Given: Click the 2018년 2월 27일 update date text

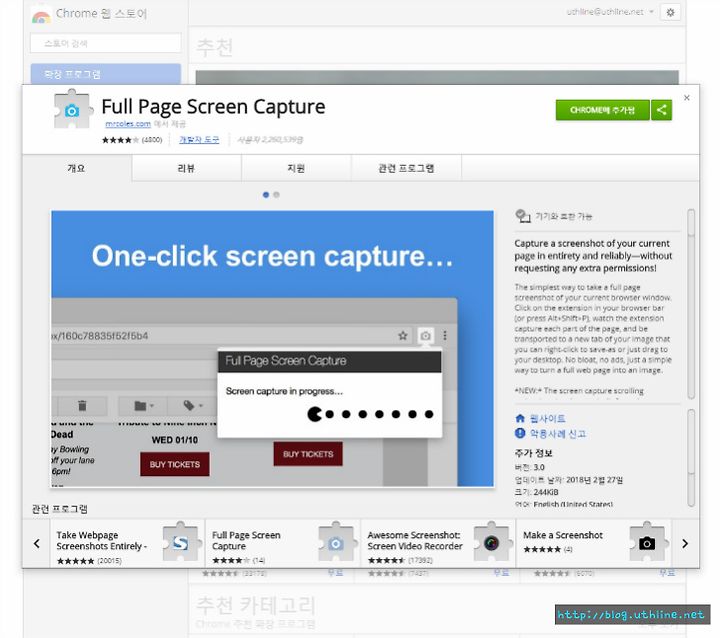Looking at the screenshot, I should coord(594,480).
